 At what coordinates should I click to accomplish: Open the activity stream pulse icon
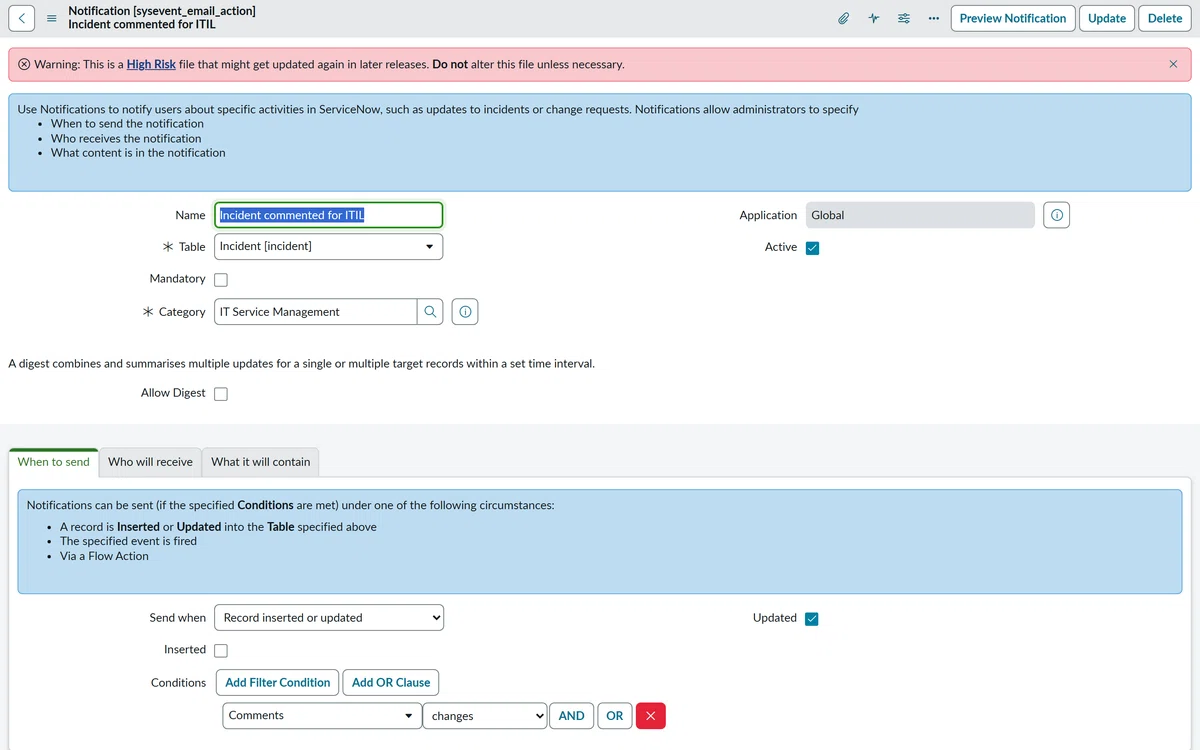click(874, 18)
